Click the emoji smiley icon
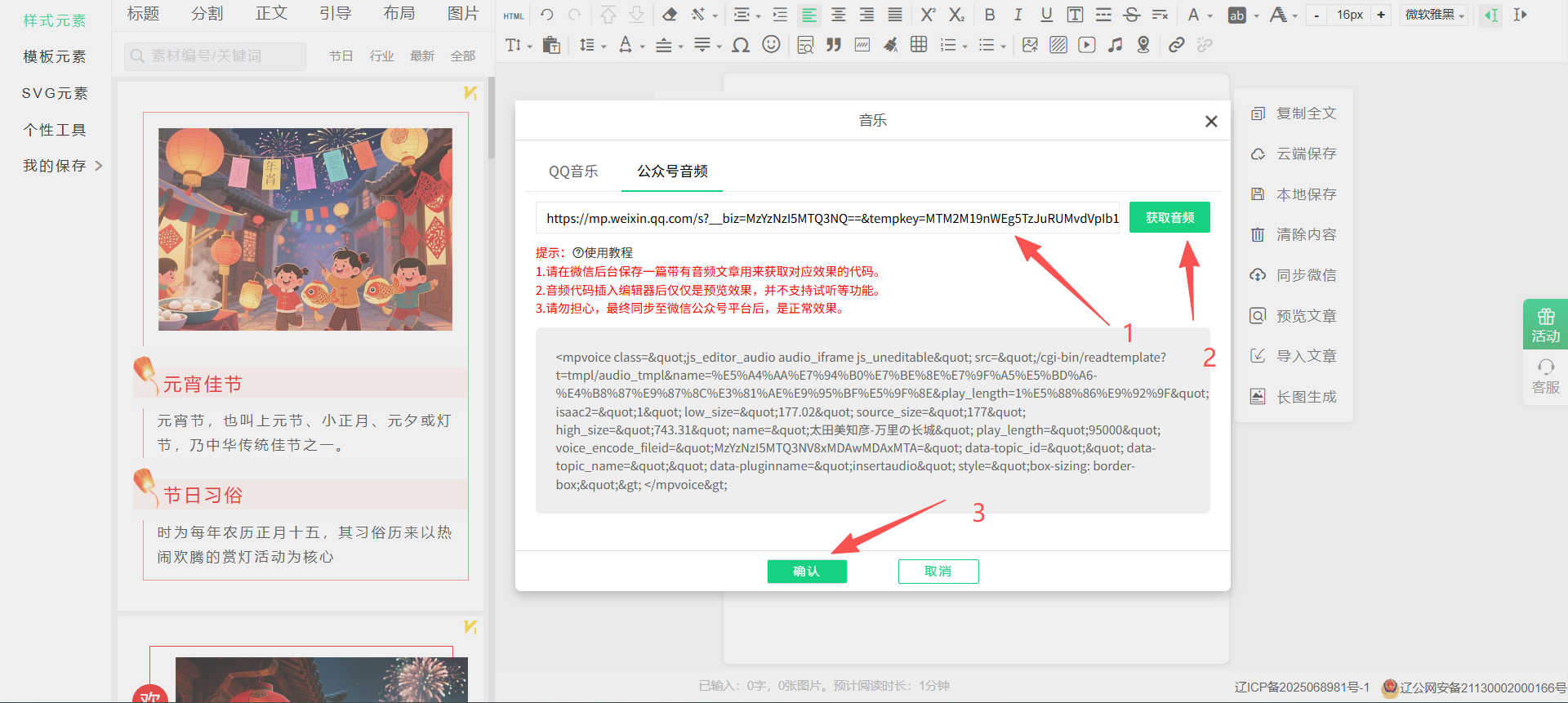 [771, 45]
